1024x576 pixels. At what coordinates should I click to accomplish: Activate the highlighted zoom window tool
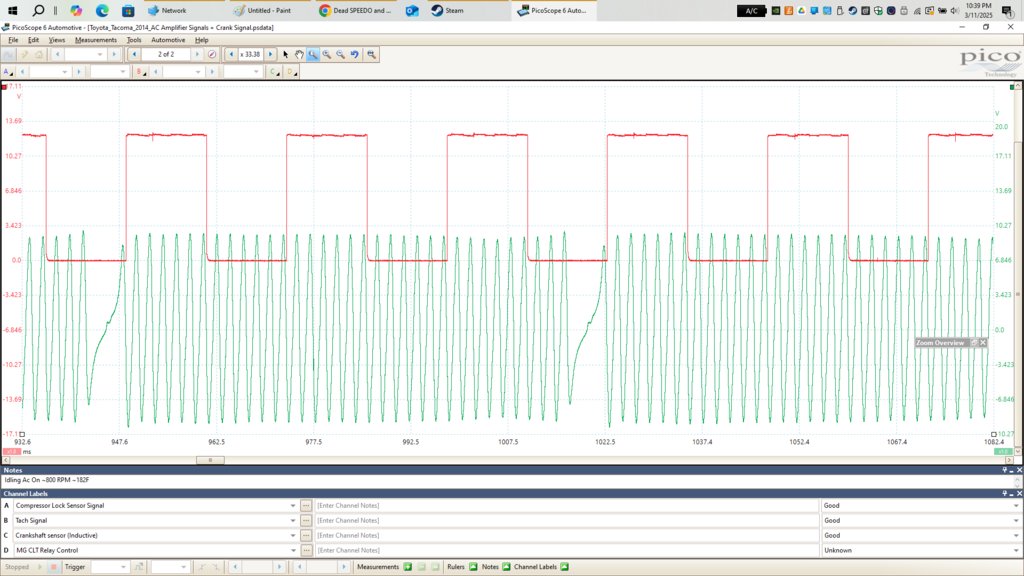tap(313, 54)
